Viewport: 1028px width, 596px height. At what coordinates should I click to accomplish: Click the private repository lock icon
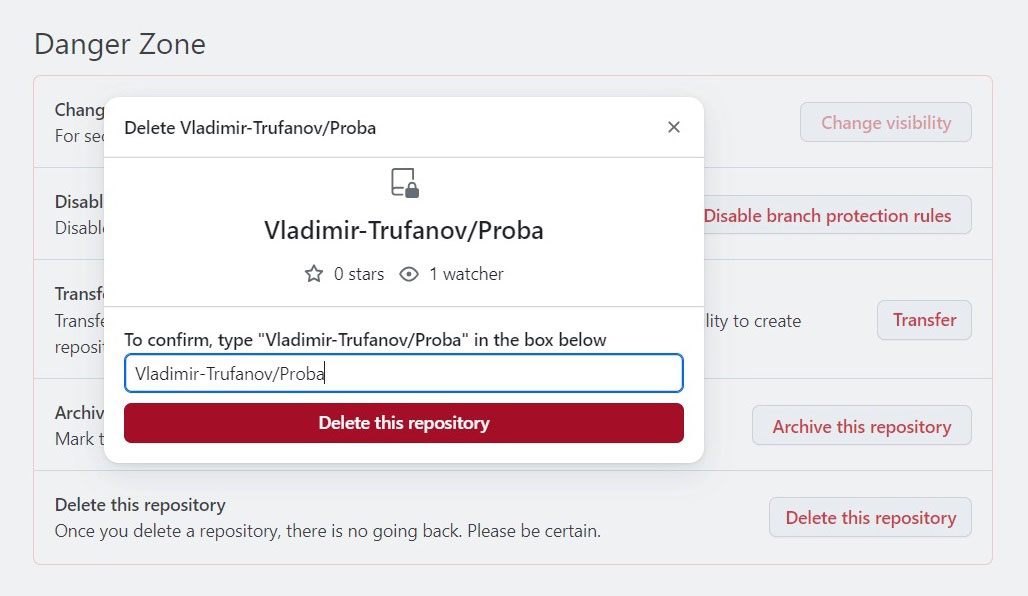(403, 183)
